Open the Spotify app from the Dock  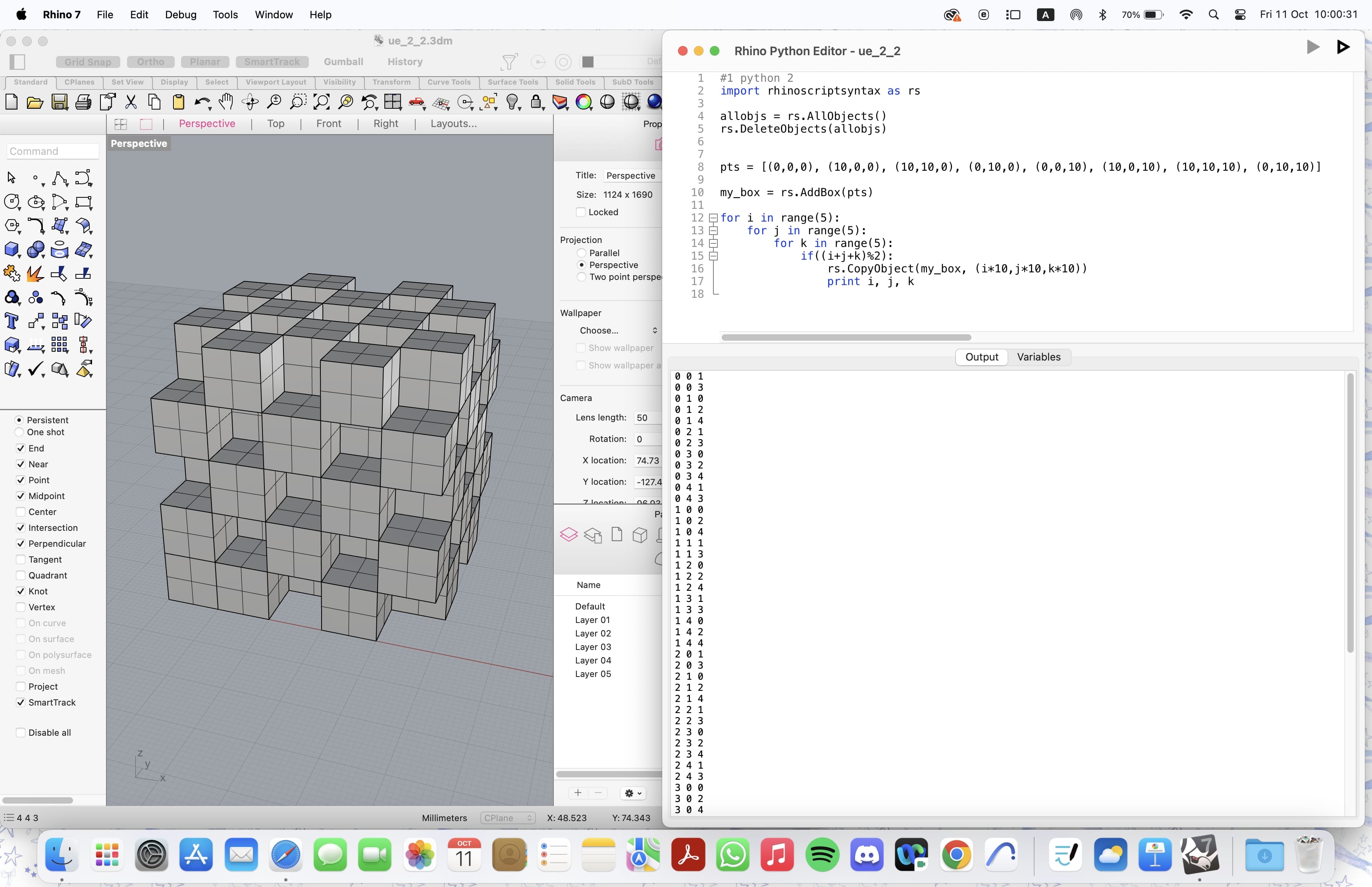click(822, 855)
